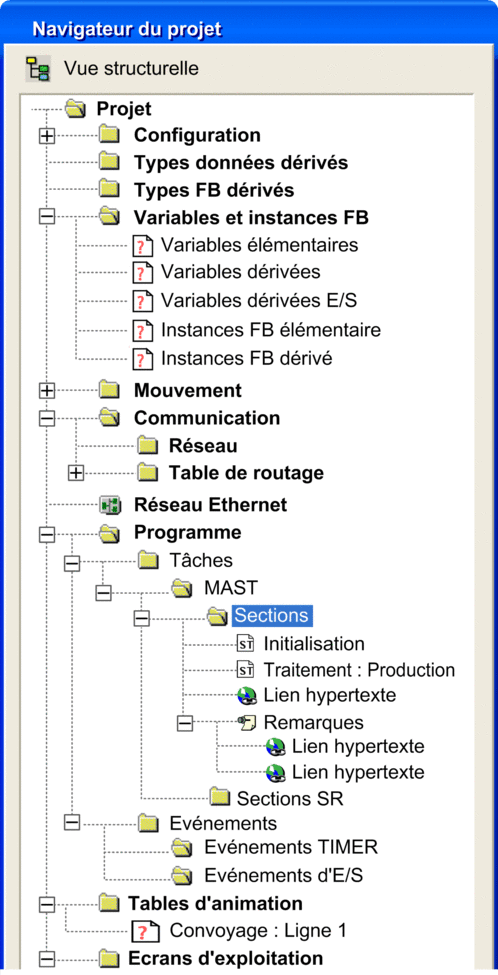Collapse the Variables et instances FB node

click(x=47, y=217)
